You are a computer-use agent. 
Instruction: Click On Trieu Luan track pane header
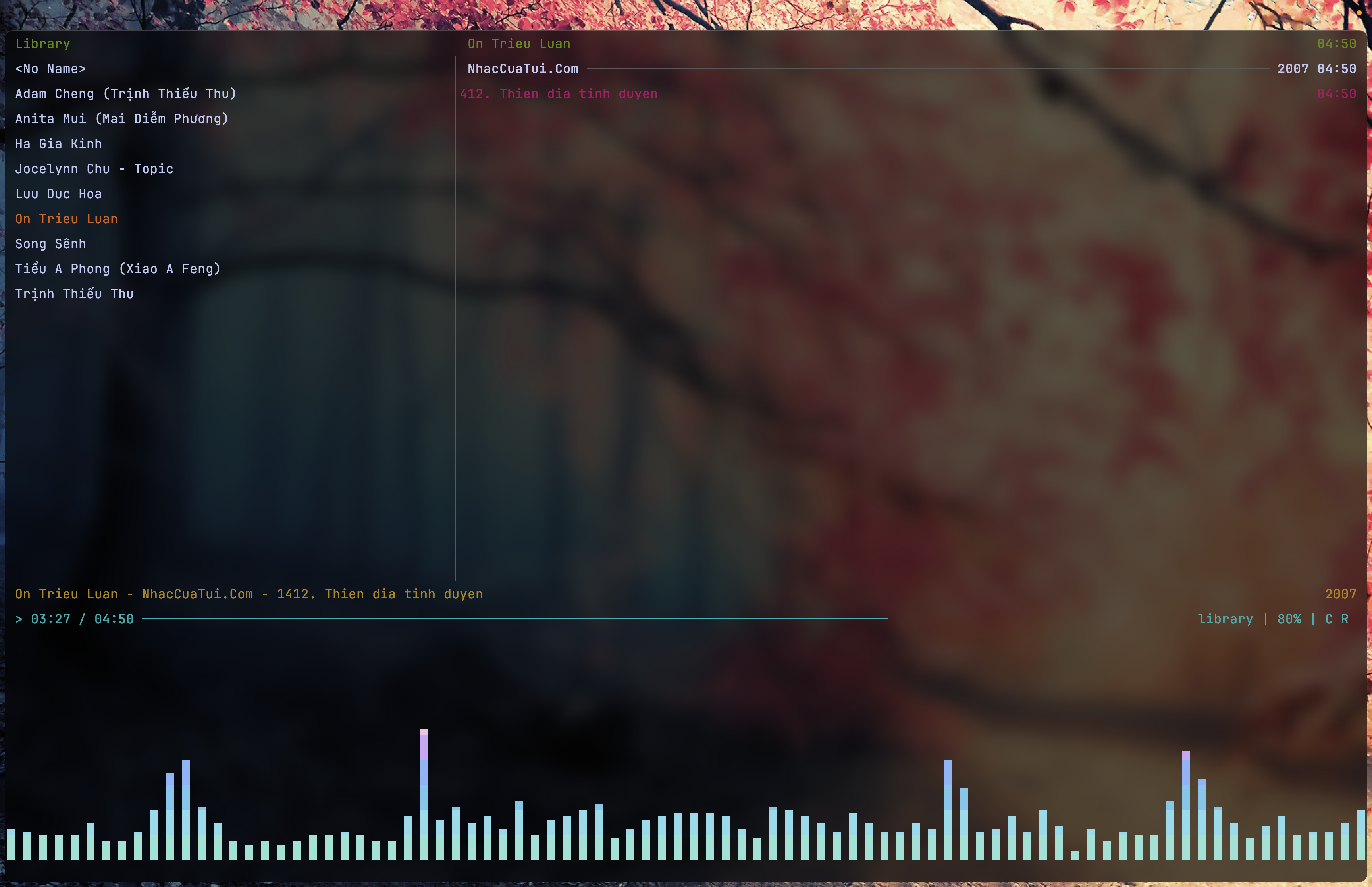519,44
